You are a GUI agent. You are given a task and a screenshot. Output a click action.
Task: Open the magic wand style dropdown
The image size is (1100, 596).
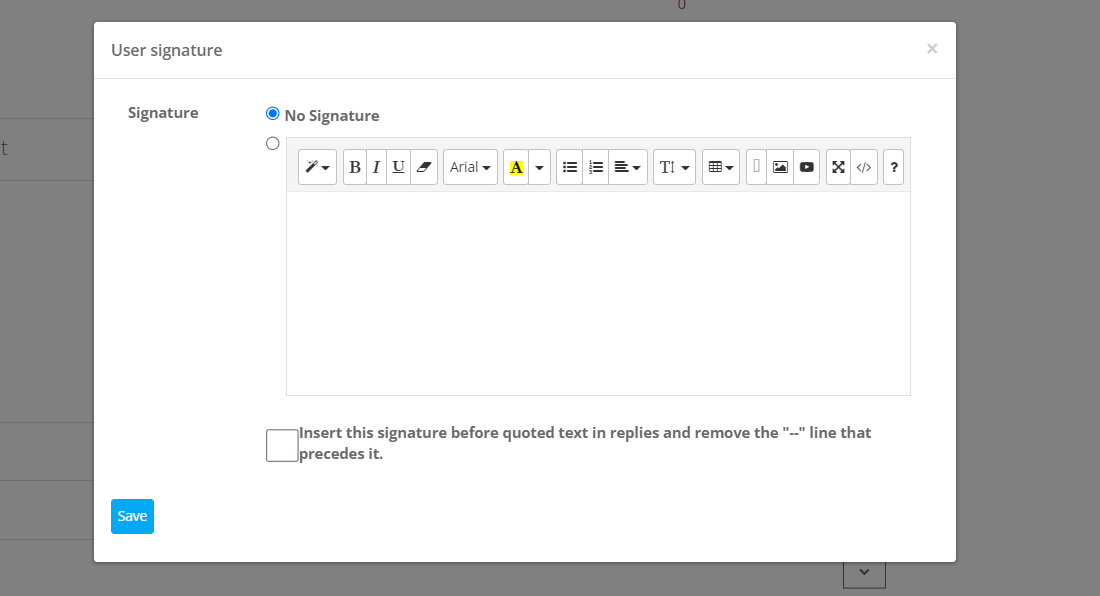tap(317, 167)
